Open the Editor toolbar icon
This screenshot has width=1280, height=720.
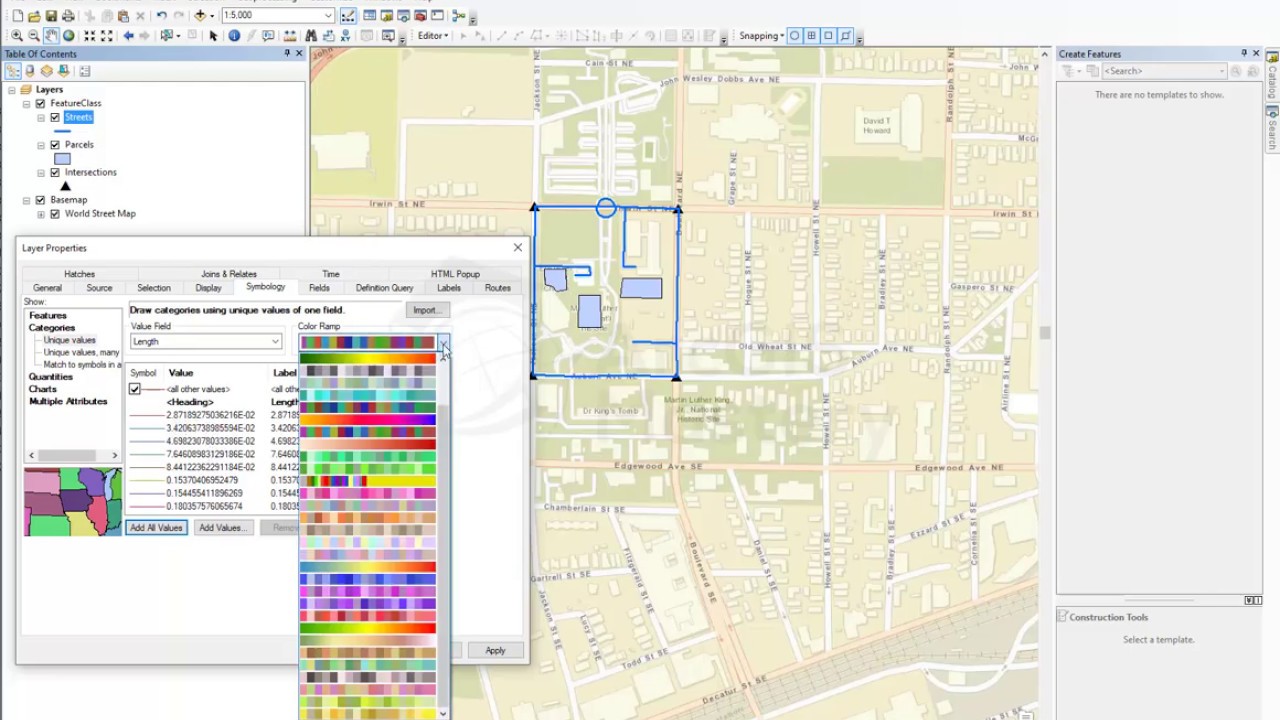tap(348, 16)
